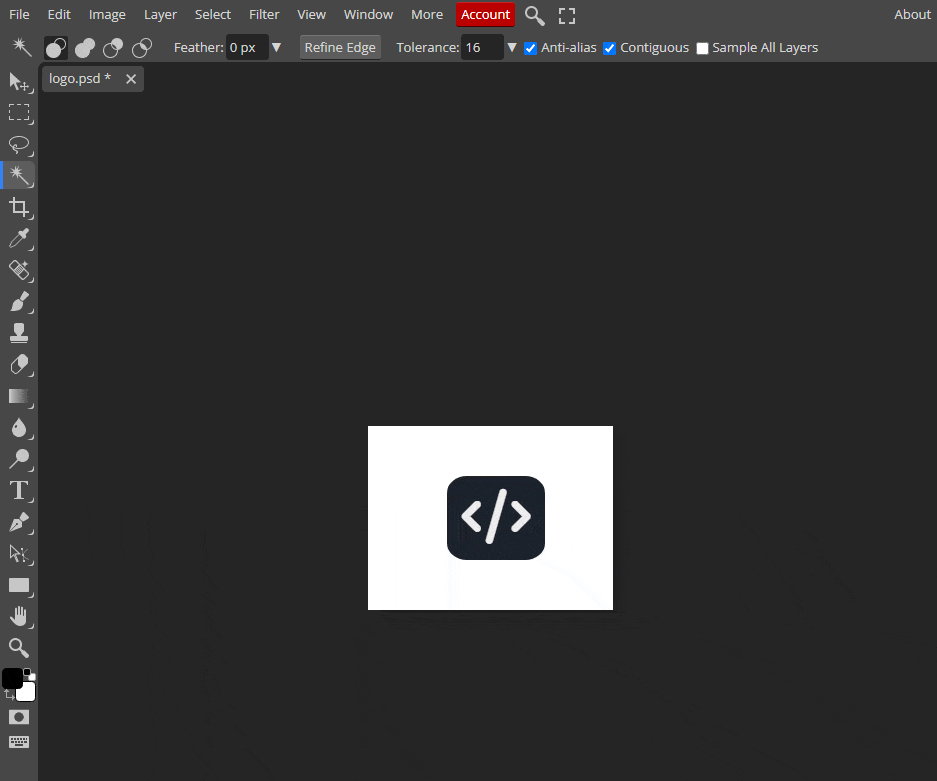Screen dimensions: 937x781
Task: Expand the Feather value dropdown arrow
Action: [277, 47]
